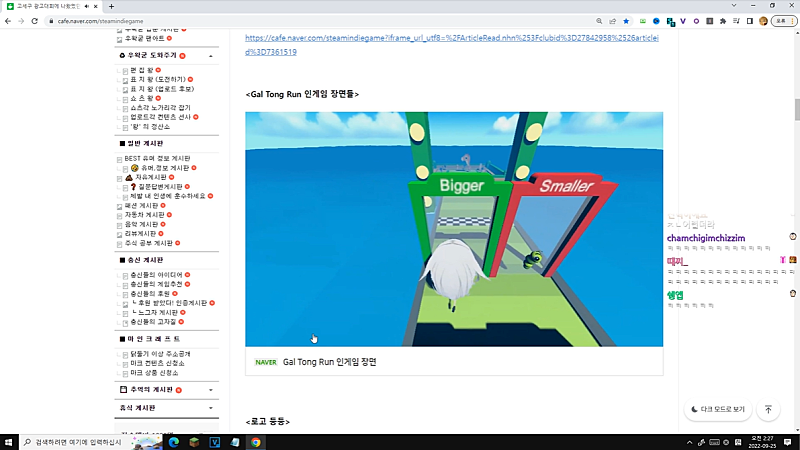The width and height of the screenshot is (800, 450).
Task: Click the Chrome update menu button
Action: tap(784, 21)
